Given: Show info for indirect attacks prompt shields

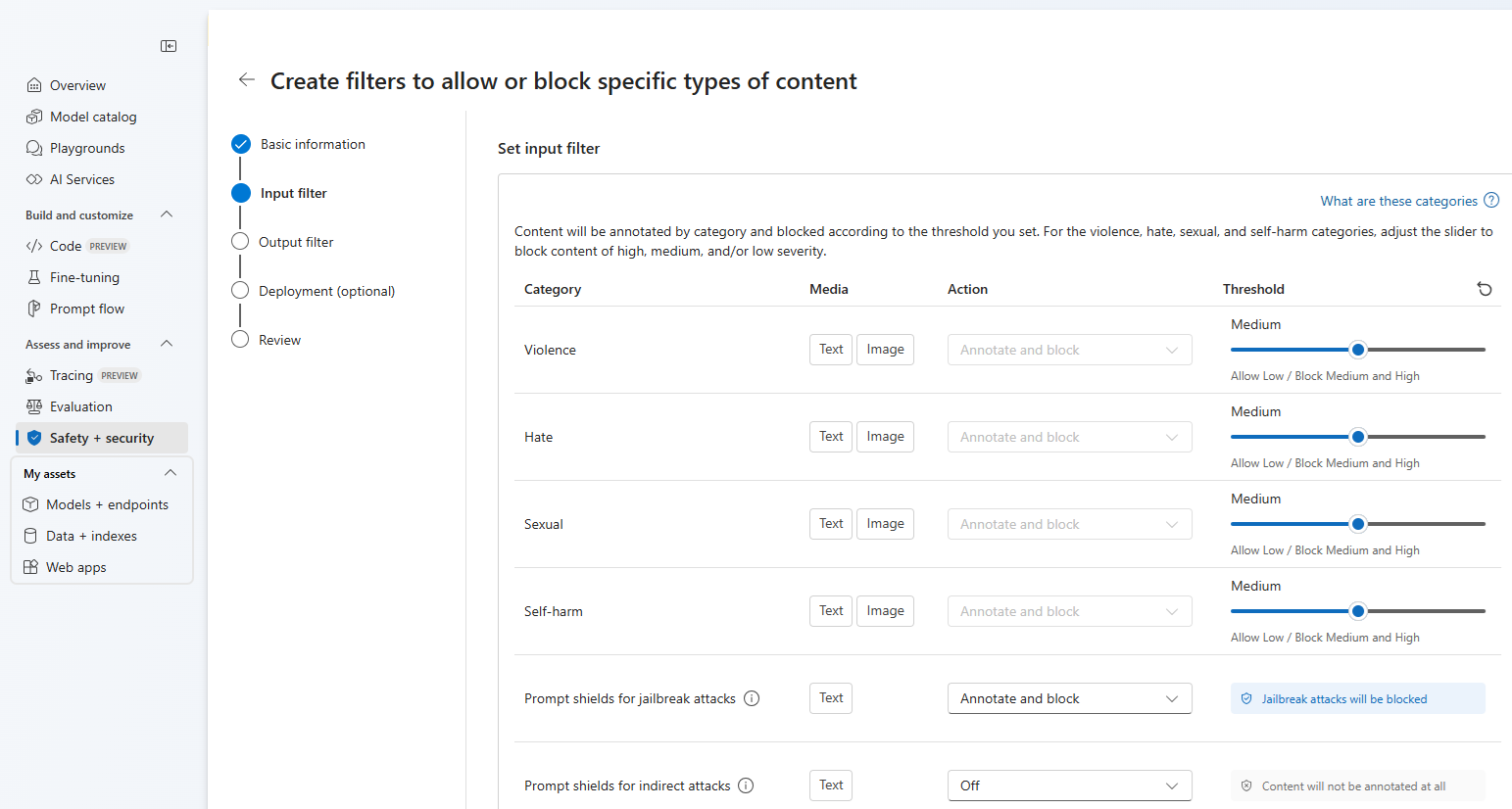Looking at the screenshot, I should point(746,785).
